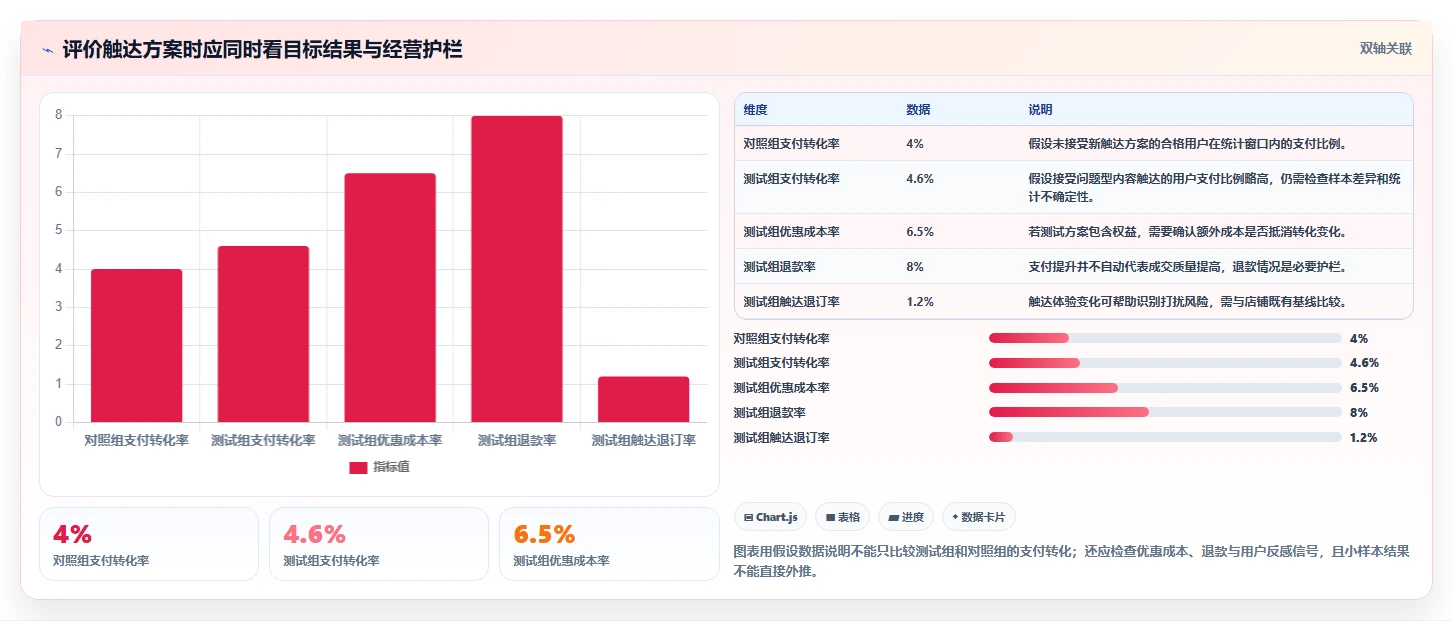Click the 说明 column header
Image resolution: width=1453 pixels, height=621 pixels.
pos(1040,109)
